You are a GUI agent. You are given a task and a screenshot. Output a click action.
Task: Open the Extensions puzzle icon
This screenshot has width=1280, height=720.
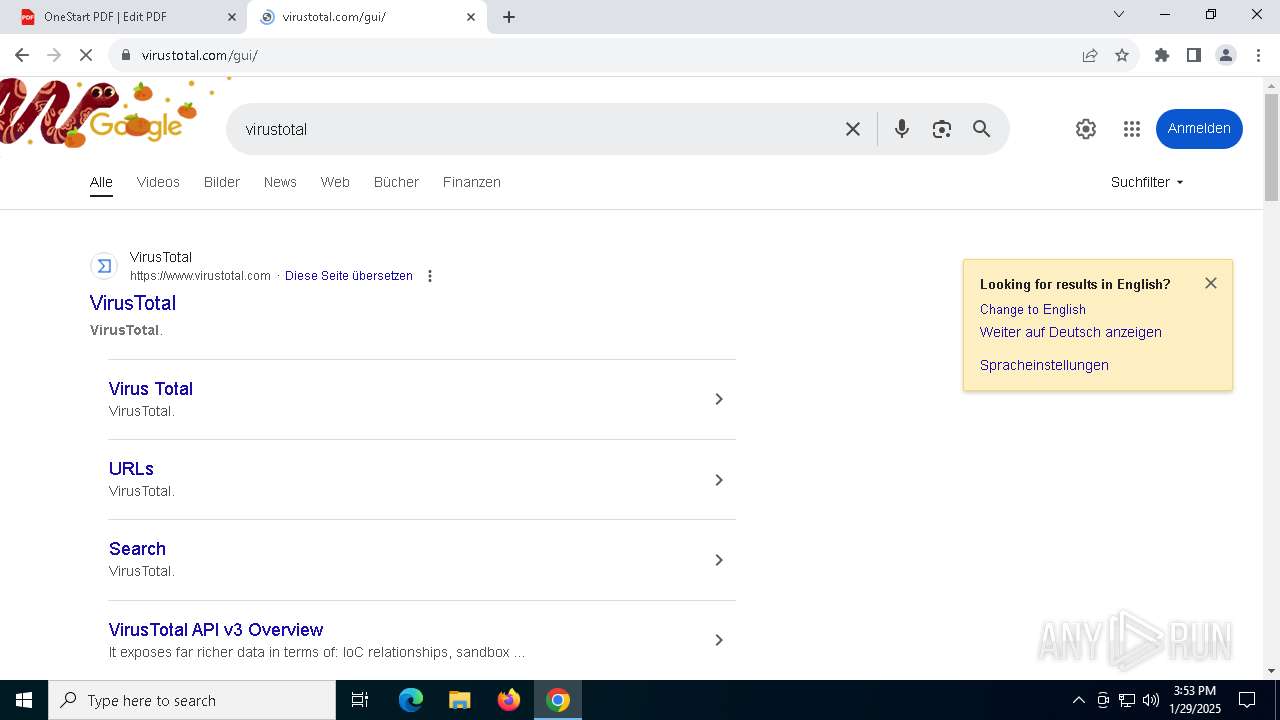click(x=1162, y=55)
